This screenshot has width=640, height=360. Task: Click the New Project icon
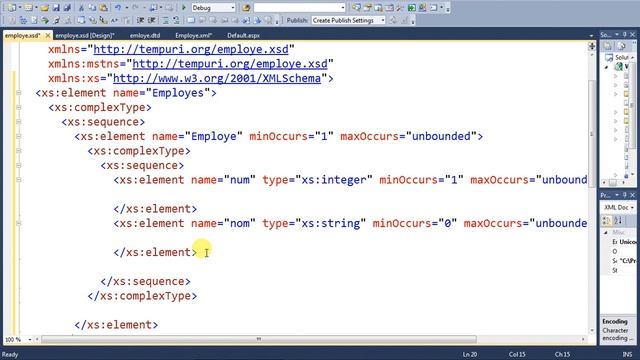[x=12, y=8]
